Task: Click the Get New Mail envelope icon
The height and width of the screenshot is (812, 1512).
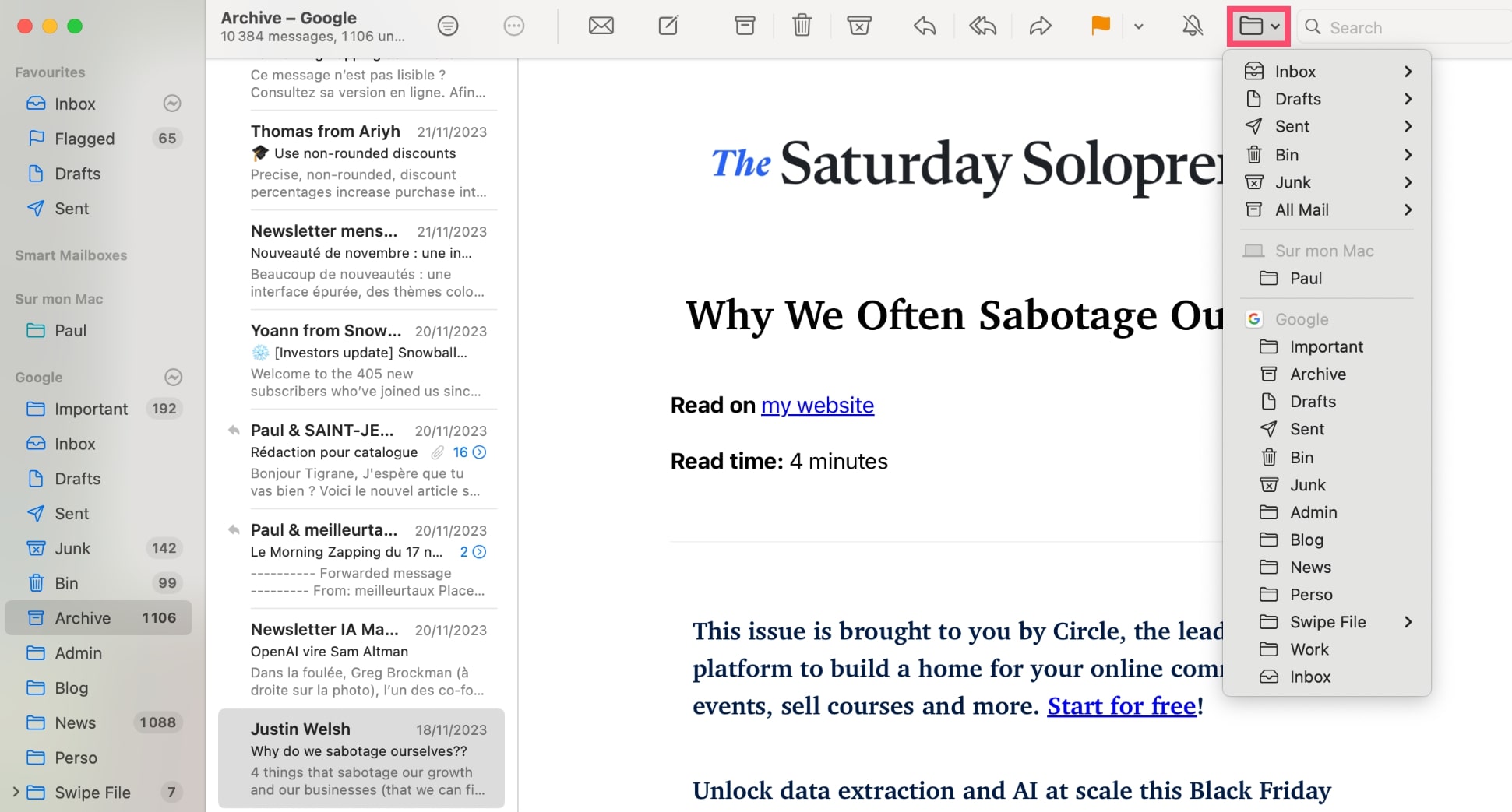Action: pos(601,26)
